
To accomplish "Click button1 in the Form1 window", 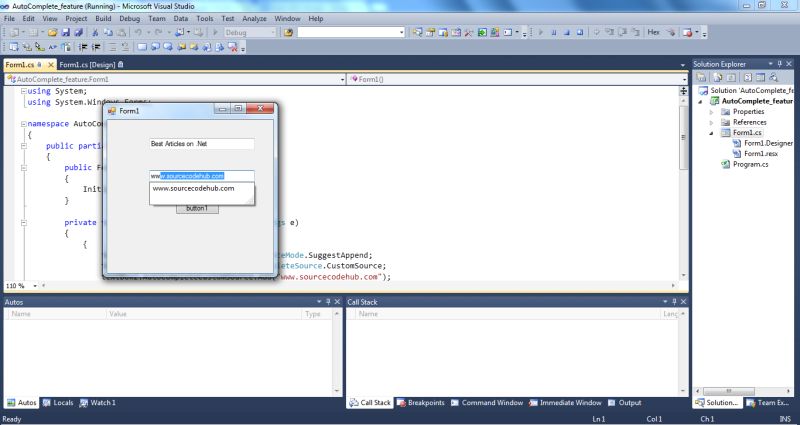I will click(x=197, y=209).
